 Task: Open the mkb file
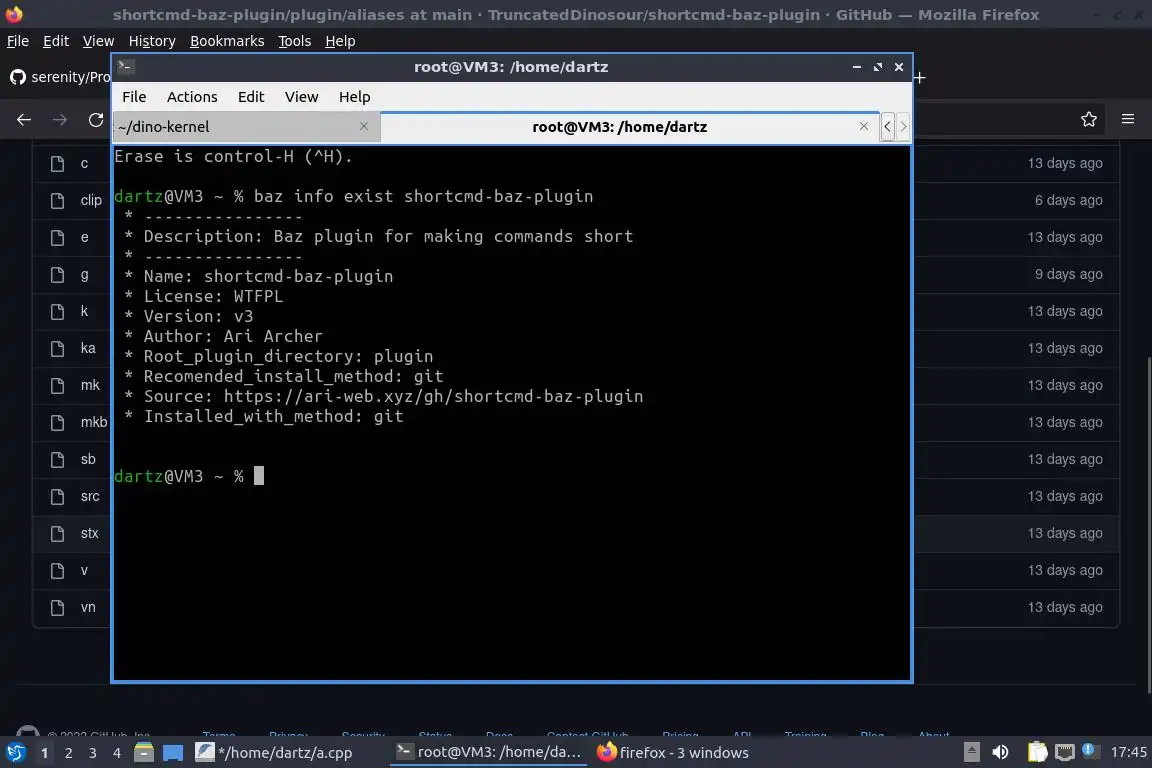[94, 422]
